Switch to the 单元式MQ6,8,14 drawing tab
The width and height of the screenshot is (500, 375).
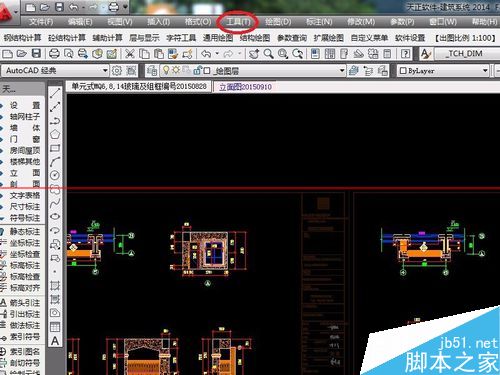(139, 87)
